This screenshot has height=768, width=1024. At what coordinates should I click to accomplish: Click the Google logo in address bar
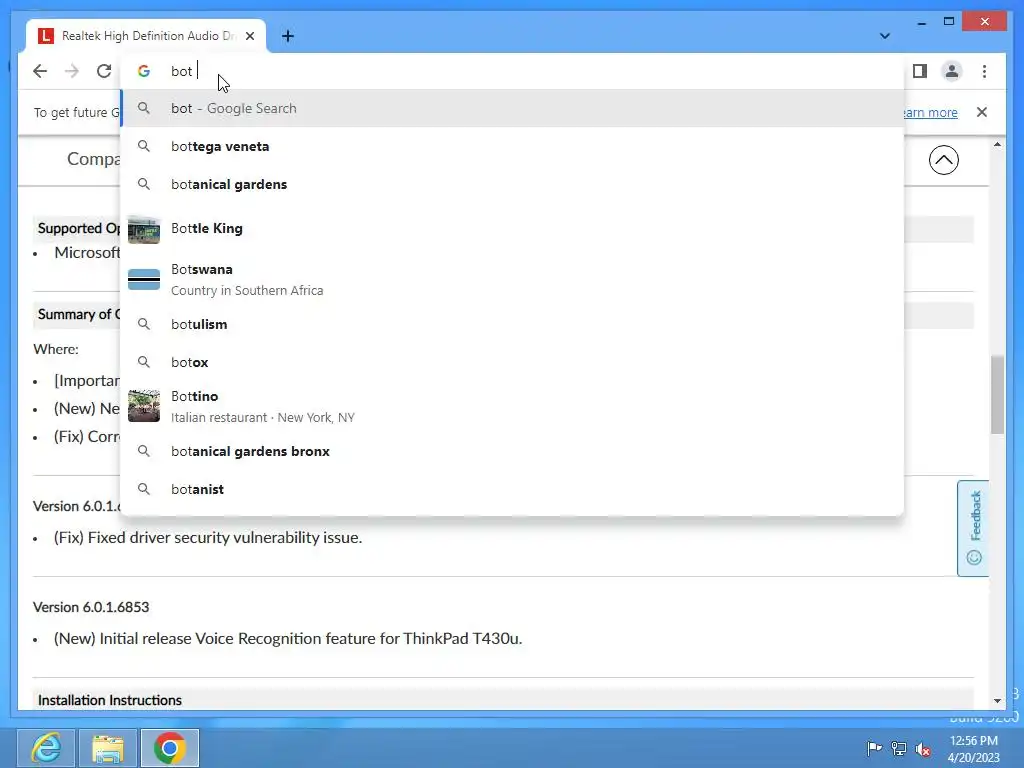click(144, 71)
